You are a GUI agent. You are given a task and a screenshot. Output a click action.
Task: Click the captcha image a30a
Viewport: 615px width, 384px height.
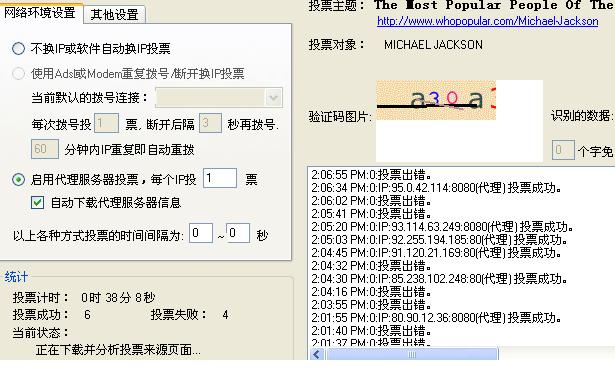pyautogui.click(x=436, y=100)
